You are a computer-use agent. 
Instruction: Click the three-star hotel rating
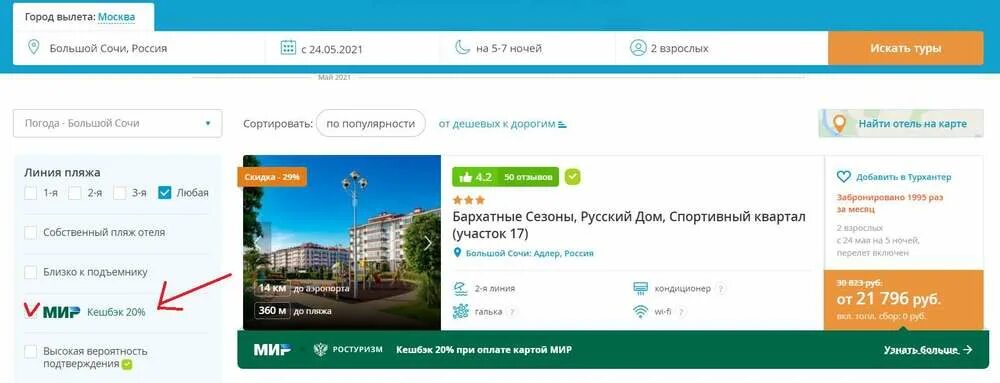coord(468,200)
